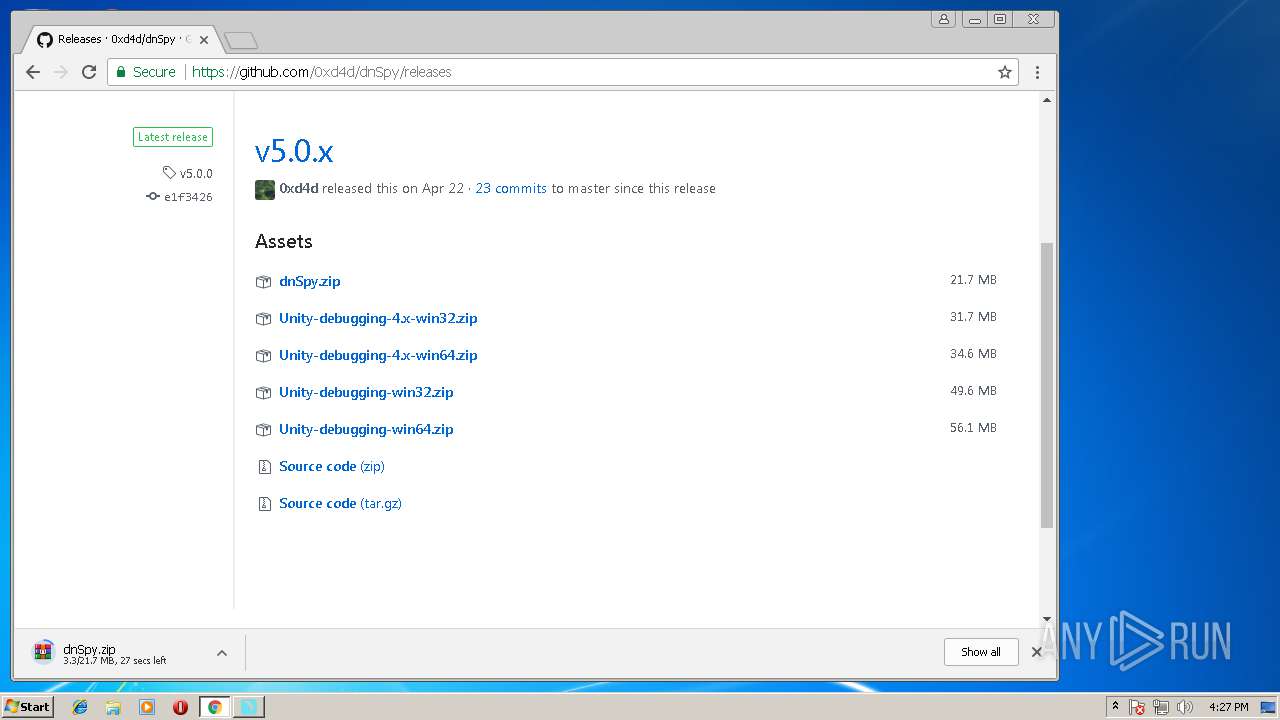
Task: Reload the GitHub releases page
Action: 89,72
